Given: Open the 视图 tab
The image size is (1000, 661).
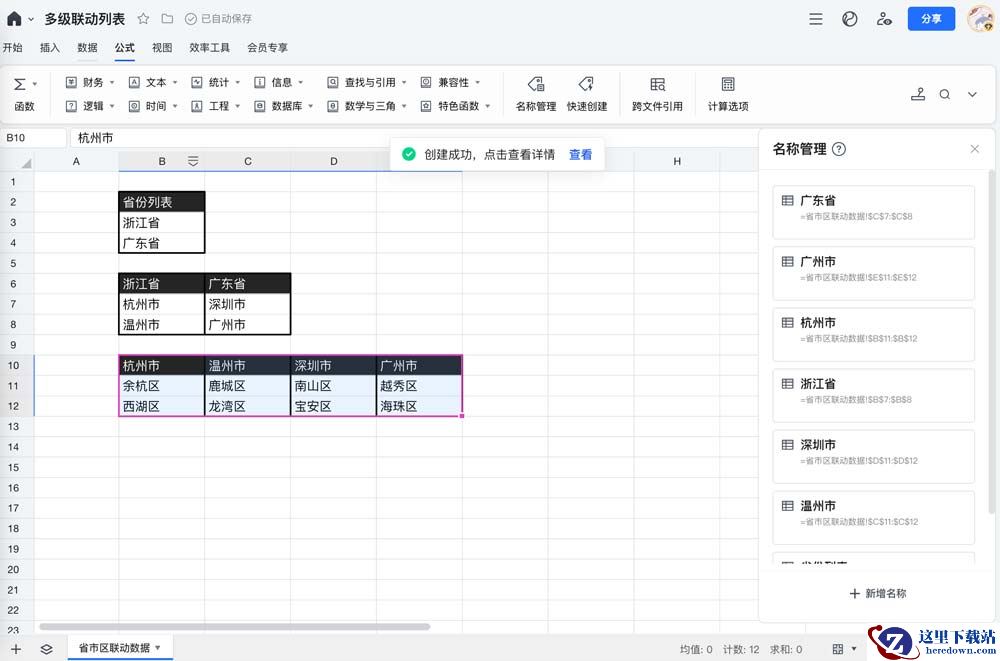Looking at the screenshot, I should click(162, 47).
